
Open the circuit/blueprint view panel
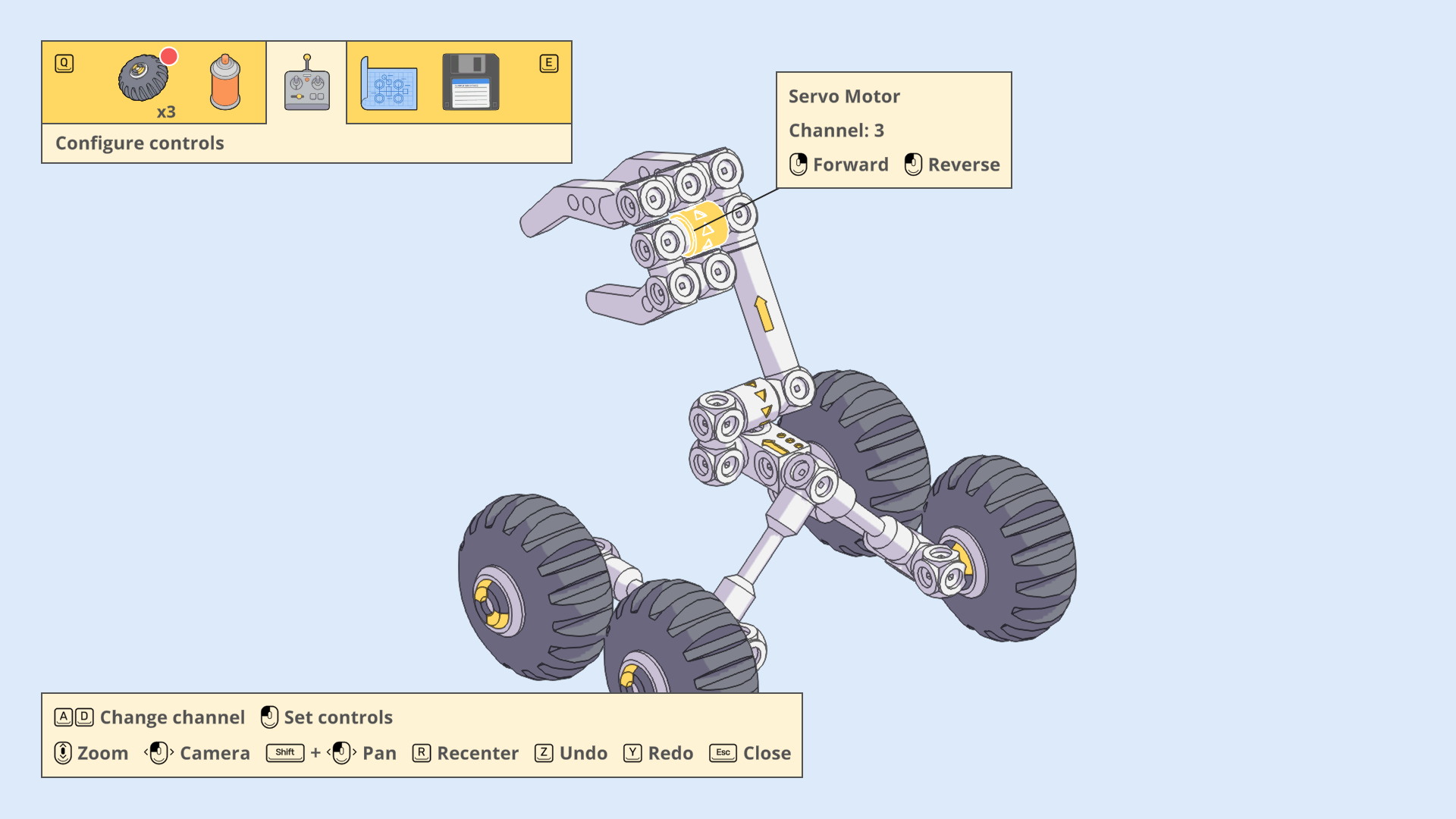[x=387, y=85]
